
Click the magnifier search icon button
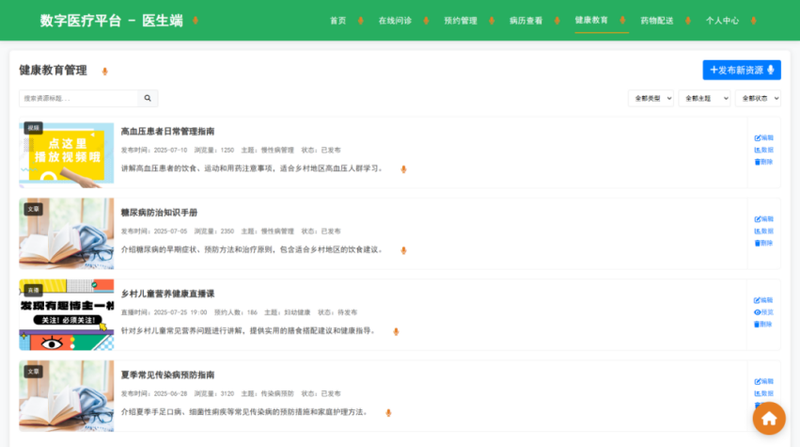point(147,98)
